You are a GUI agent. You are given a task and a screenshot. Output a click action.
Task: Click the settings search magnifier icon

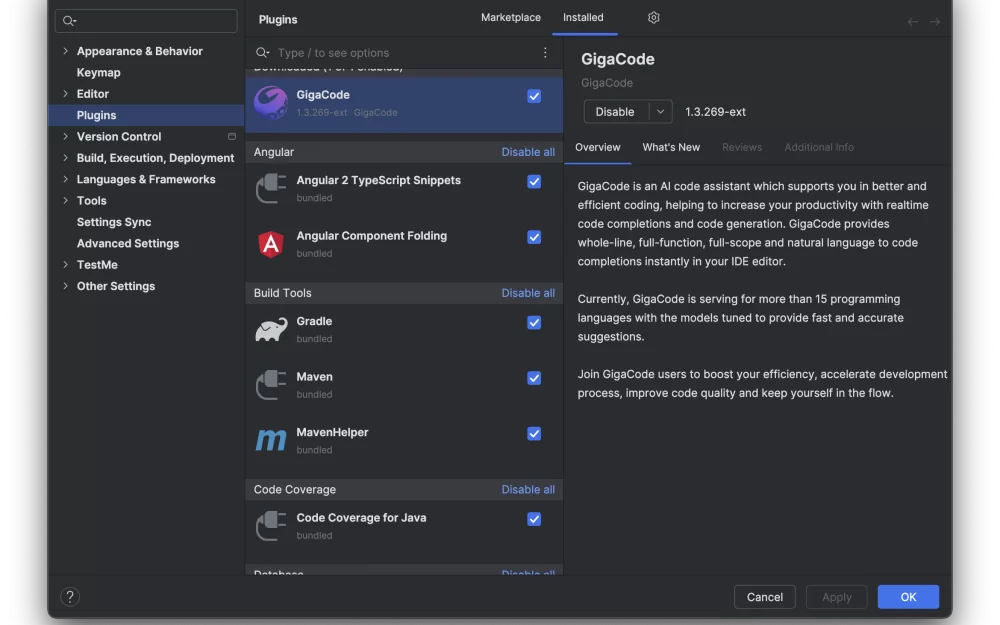pos(69,21)
